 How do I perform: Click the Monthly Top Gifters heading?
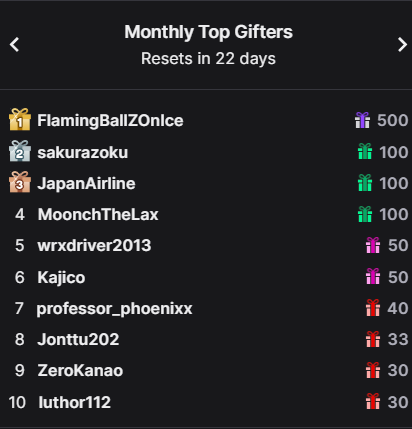point(209,33)
